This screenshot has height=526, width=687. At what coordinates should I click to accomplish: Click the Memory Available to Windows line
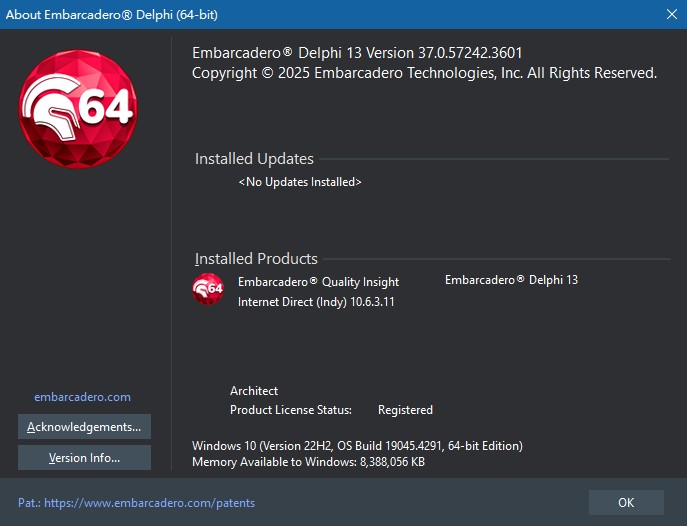click(308, 462)
